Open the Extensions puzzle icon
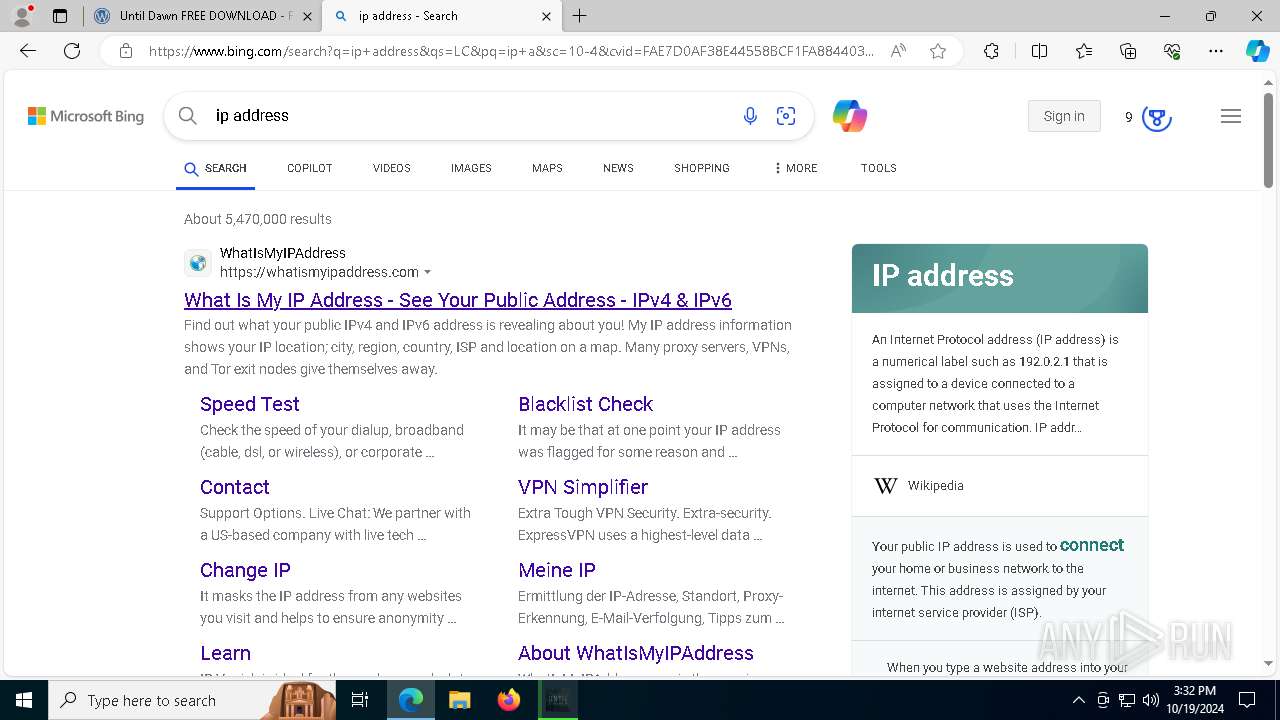Image resolution: width=1280 pixels, height=720 pixels. (991, 51)
